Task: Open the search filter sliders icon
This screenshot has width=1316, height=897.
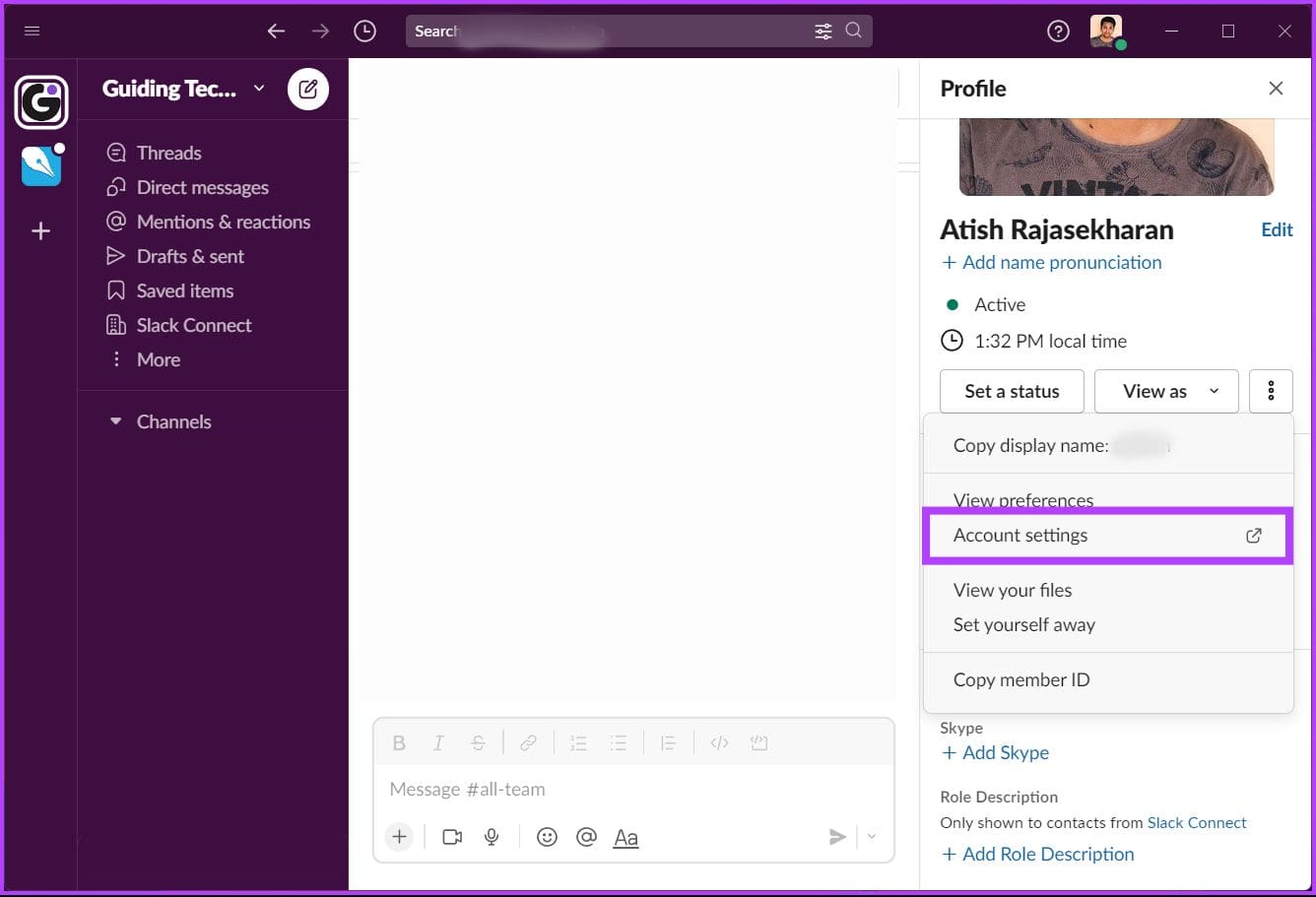Action: pyautogui.click(x=823, y=32)
